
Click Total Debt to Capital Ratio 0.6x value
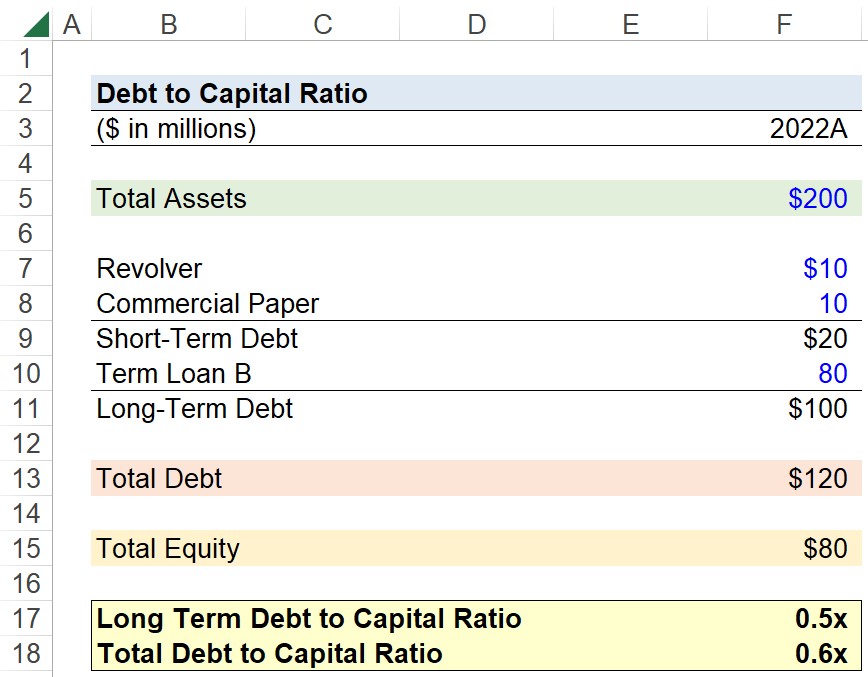coord(821,653)
